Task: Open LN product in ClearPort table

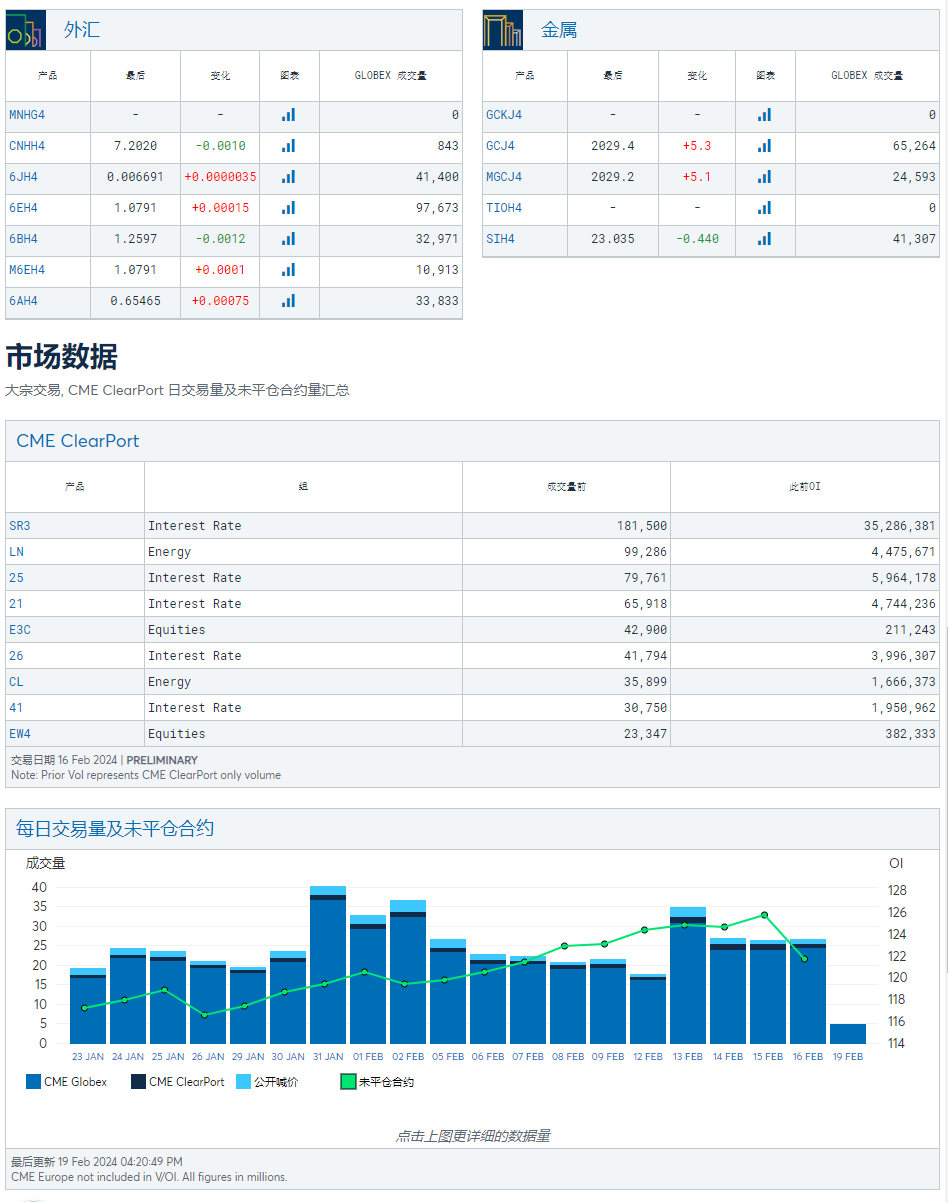Action: [16, 552]
